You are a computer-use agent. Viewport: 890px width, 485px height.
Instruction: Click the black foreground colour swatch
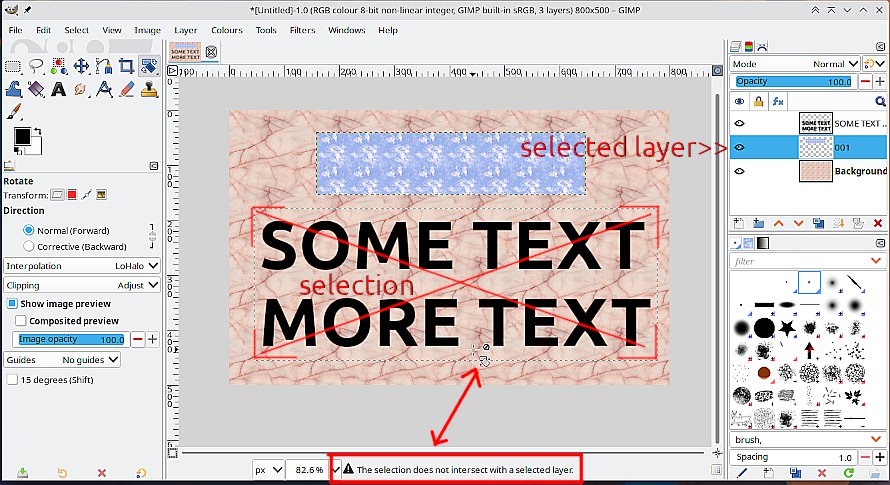pos(21,136)
